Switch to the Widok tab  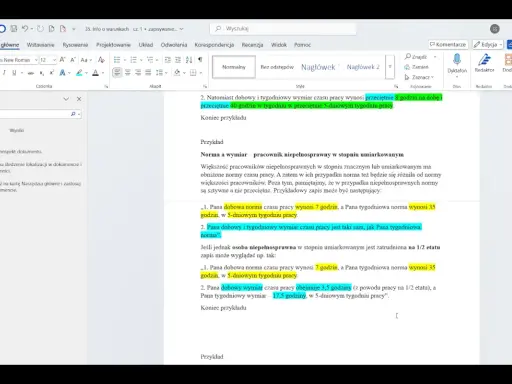(279, 45)
